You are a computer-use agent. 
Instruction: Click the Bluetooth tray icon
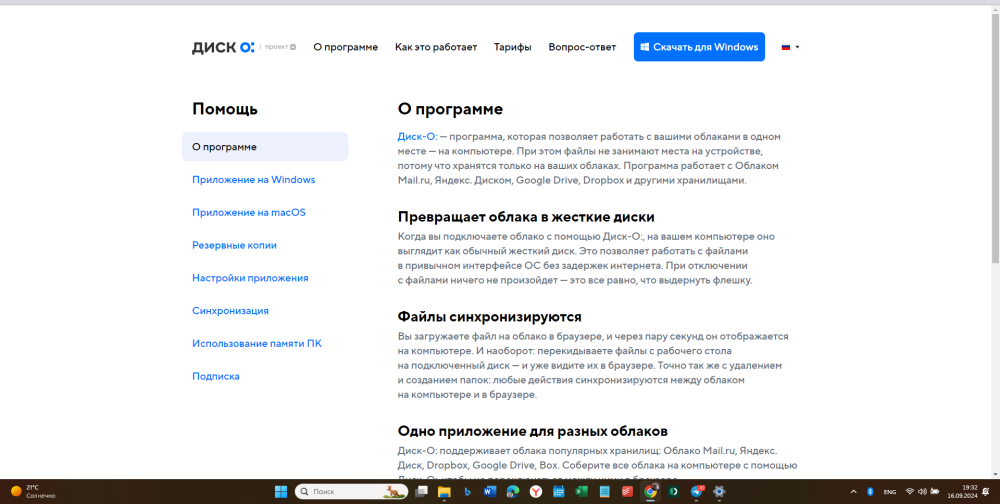pos(869,492)
